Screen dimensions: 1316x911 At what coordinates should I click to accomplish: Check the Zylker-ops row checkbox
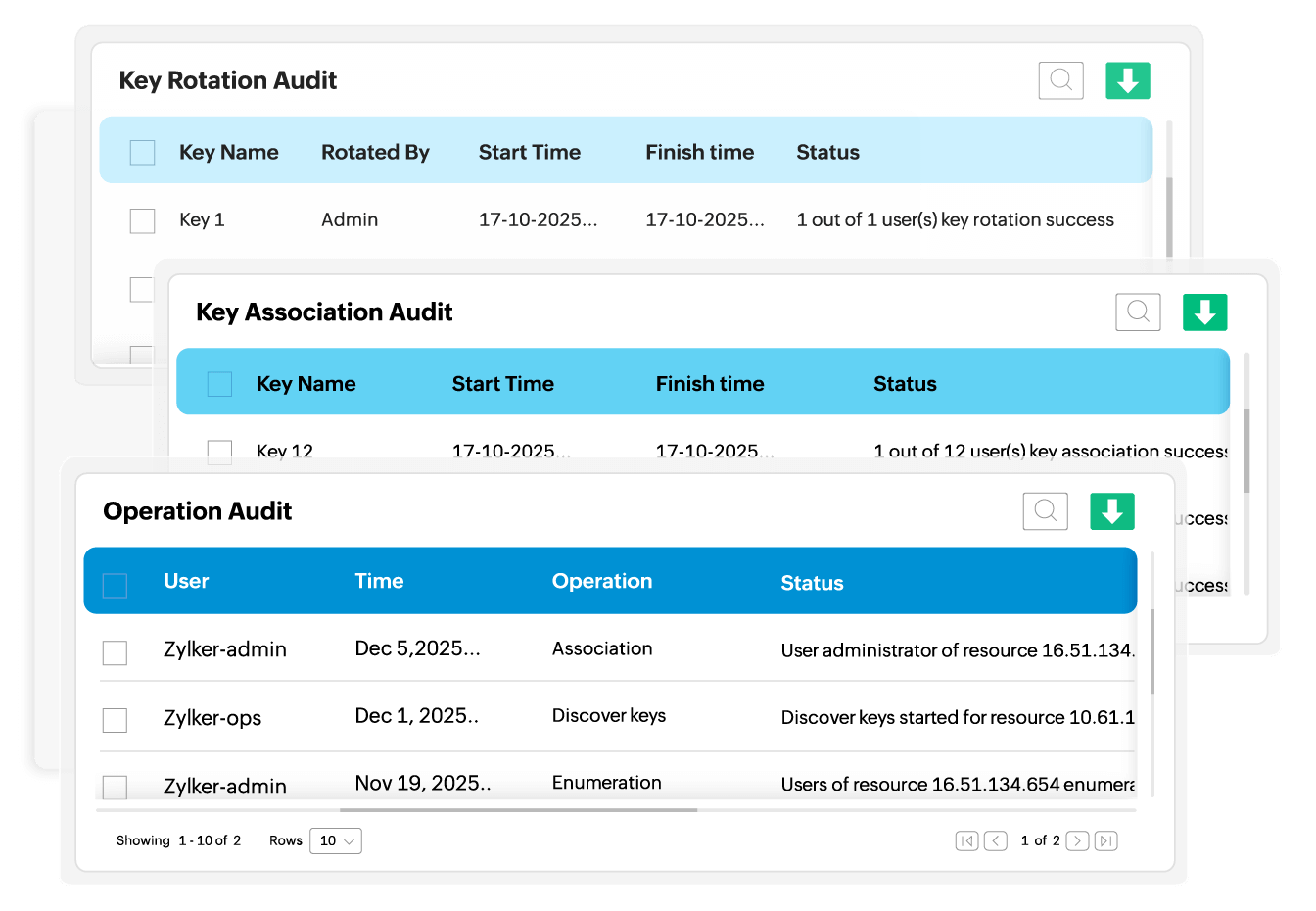[x=116, y=720]
